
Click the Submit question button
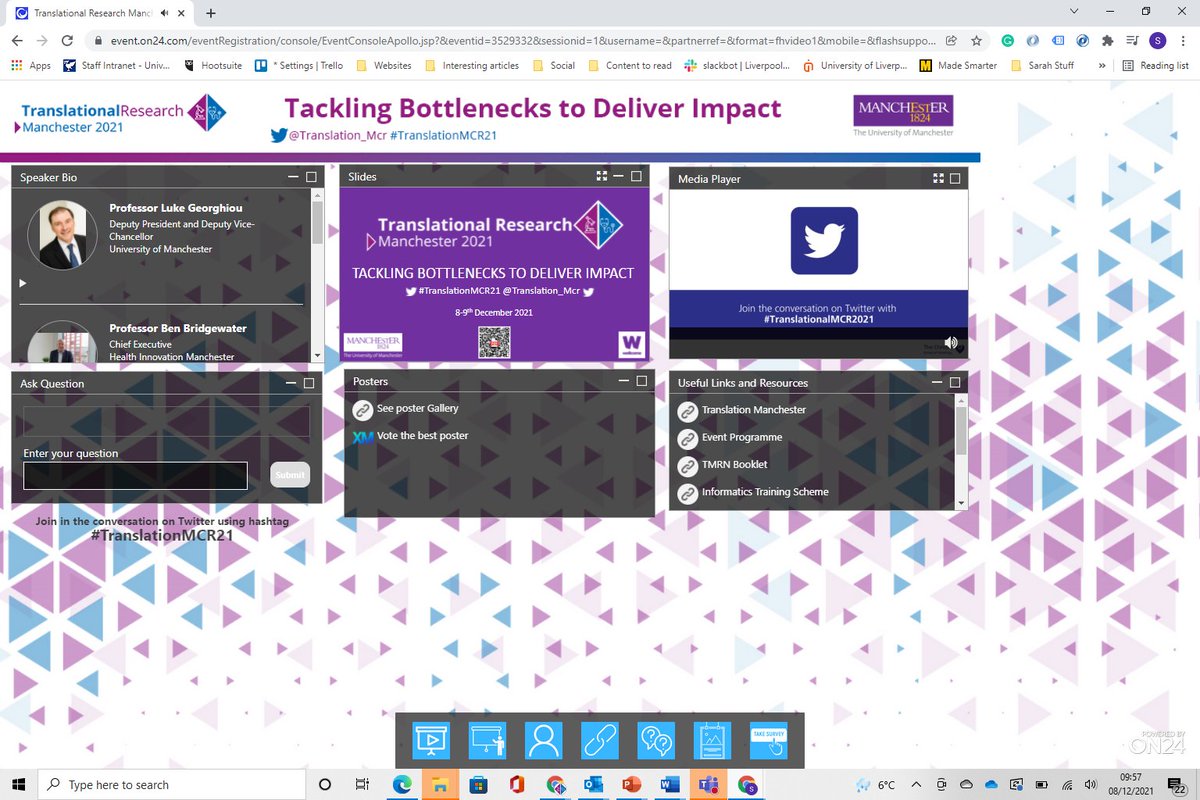pyautogui.click(x=290, y=475)
